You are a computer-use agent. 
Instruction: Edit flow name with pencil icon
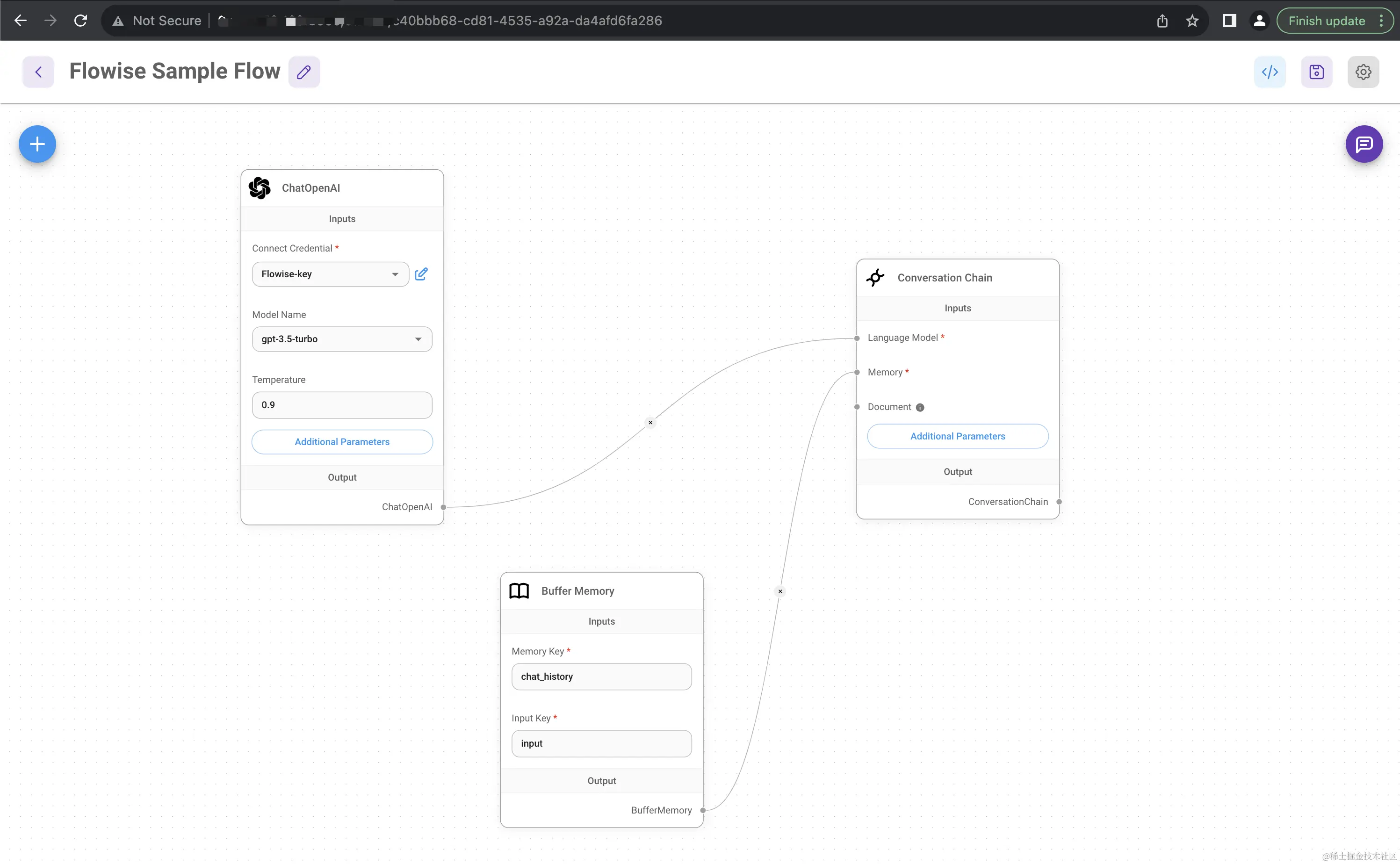click(x=304, y=72)
